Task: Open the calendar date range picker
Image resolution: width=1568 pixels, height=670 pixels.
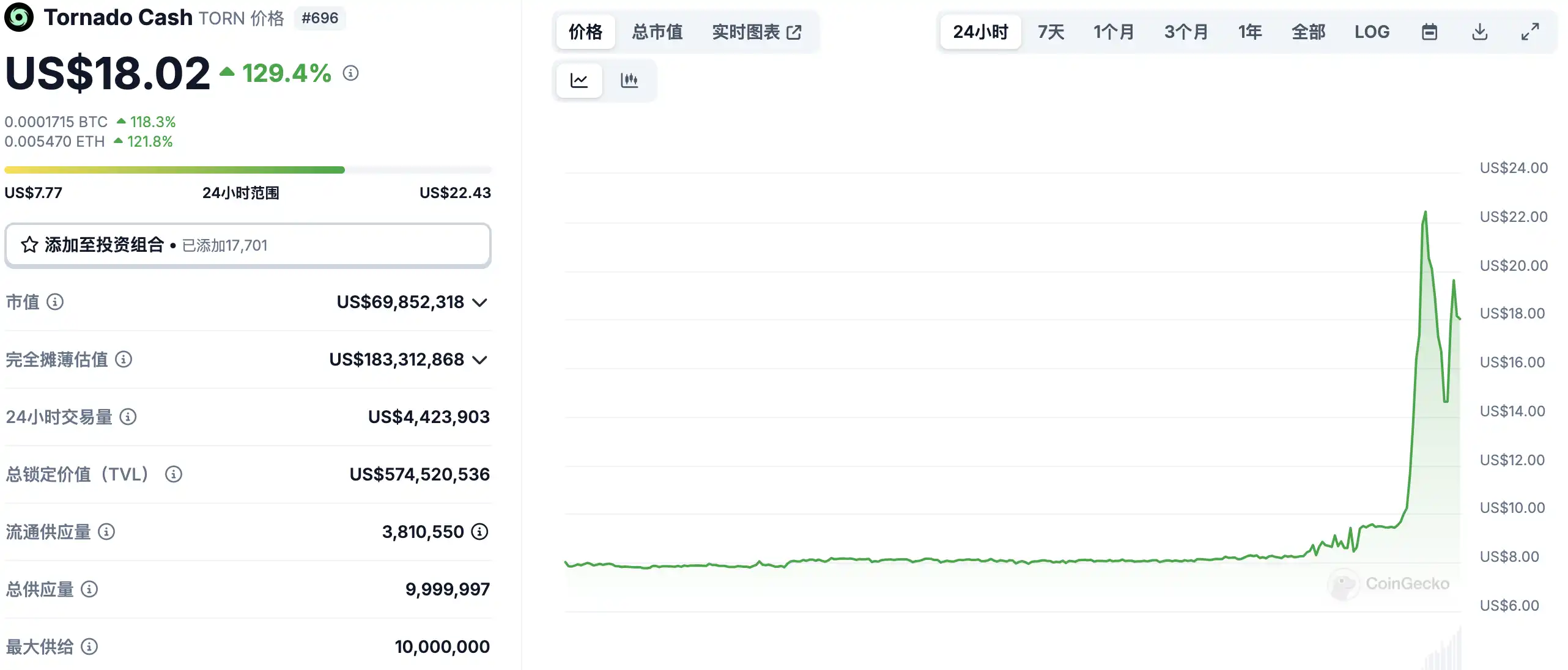Action: pyautogui.click(x=1429, y=32)
